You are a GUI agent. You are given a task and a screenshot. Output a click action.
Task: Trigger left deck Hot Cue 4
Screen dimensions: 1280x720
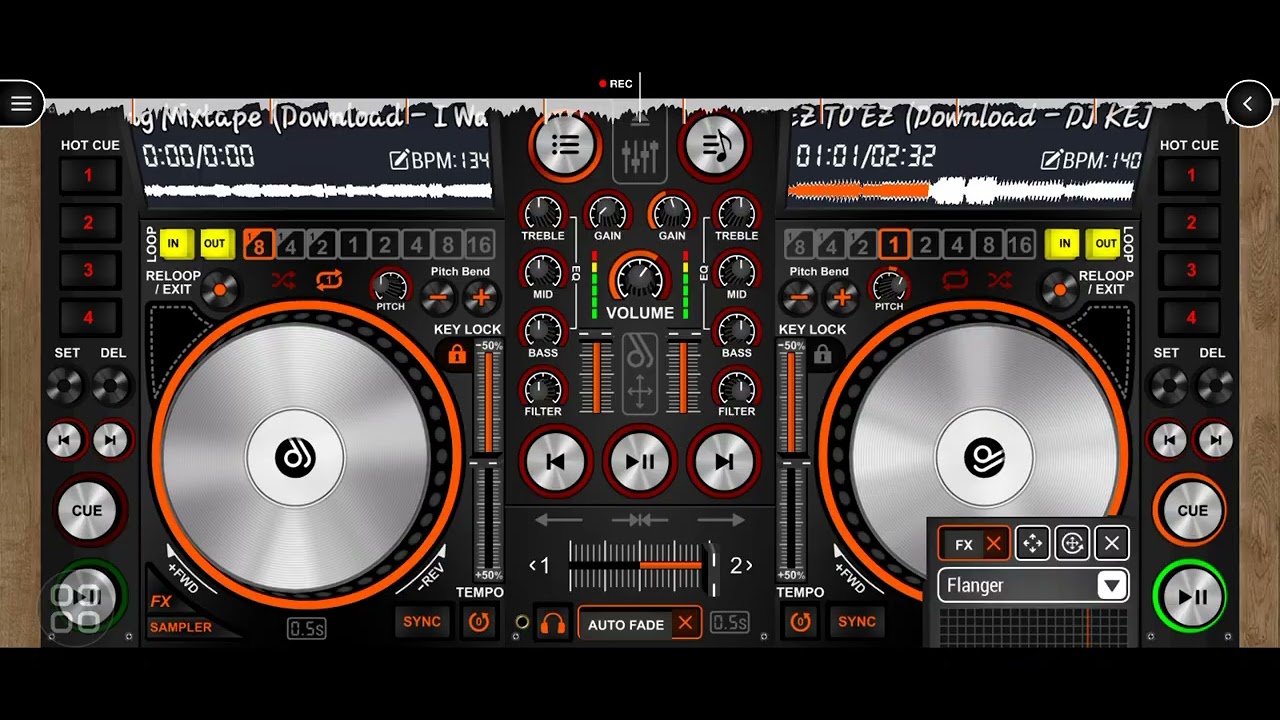click(88, 318)
